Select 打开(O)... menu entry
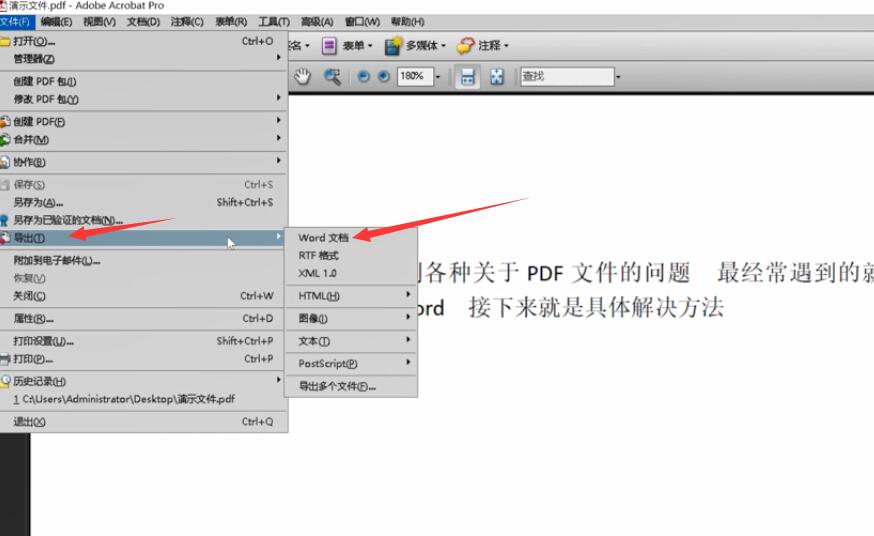 (x=143, y=41)
